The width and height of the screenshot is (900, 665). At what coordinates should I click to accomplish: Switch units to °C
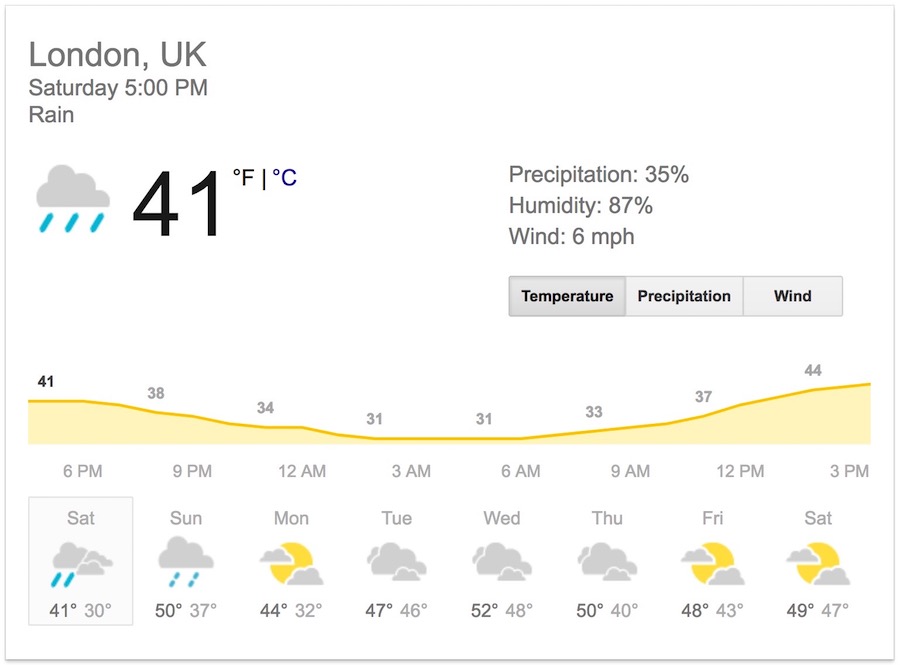[x=285, y=177]
